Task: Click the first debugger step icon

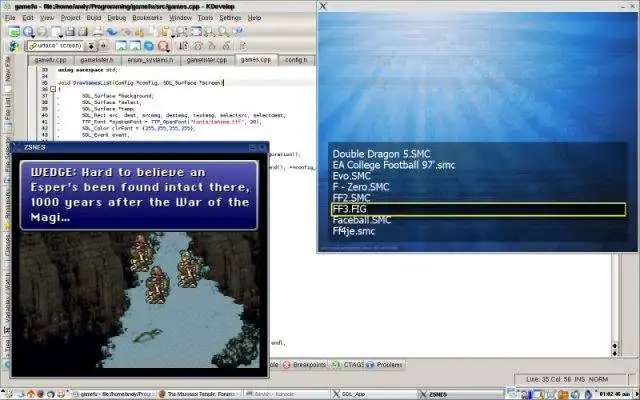Action: pyautogui.click(x=184, y=46)
